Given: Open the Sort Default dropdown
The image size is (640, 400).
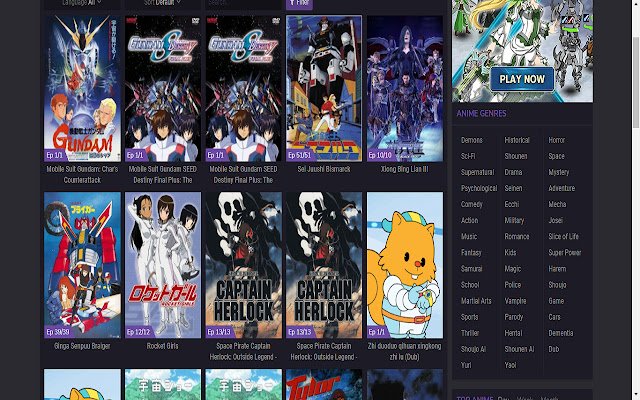Looking at the screenshot, I should pos(162,3).
